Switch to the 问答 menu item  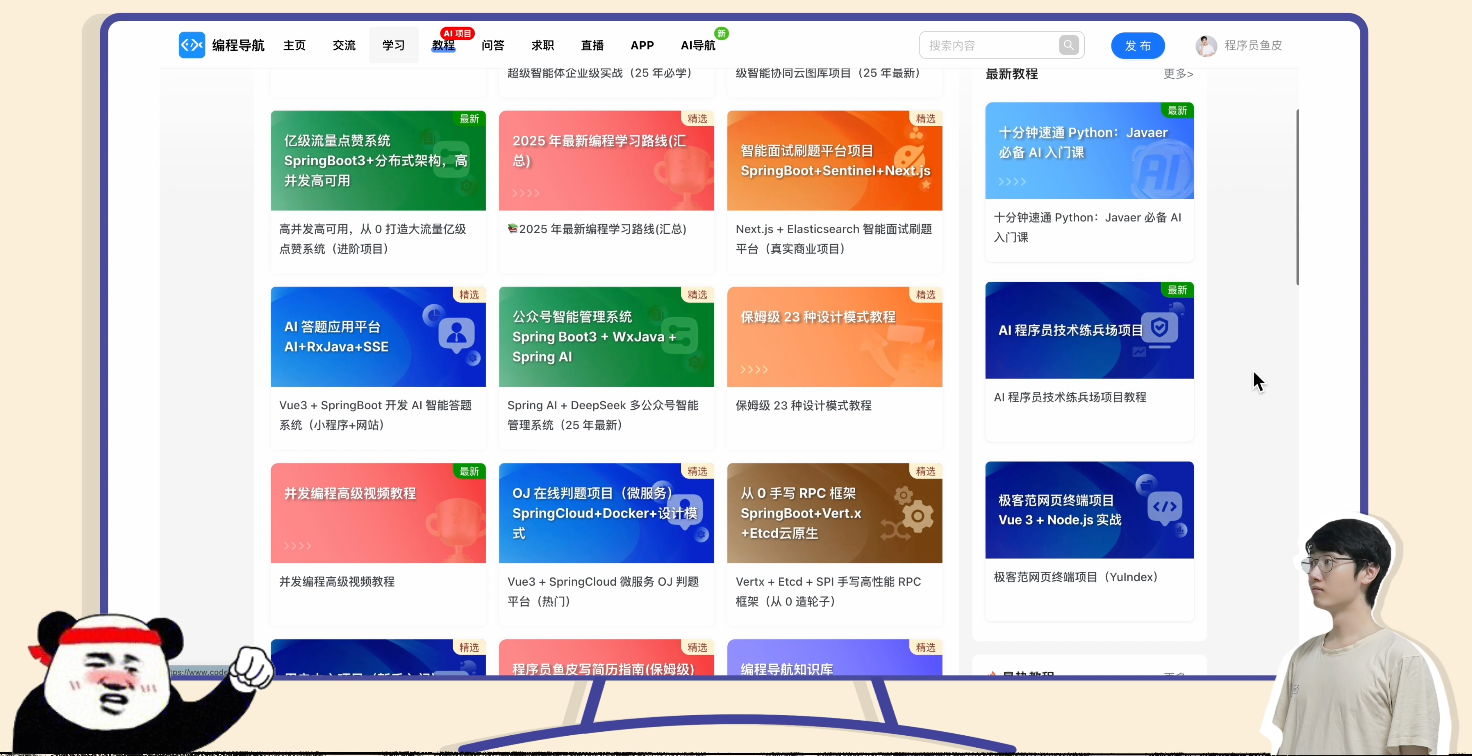point(493,46)
